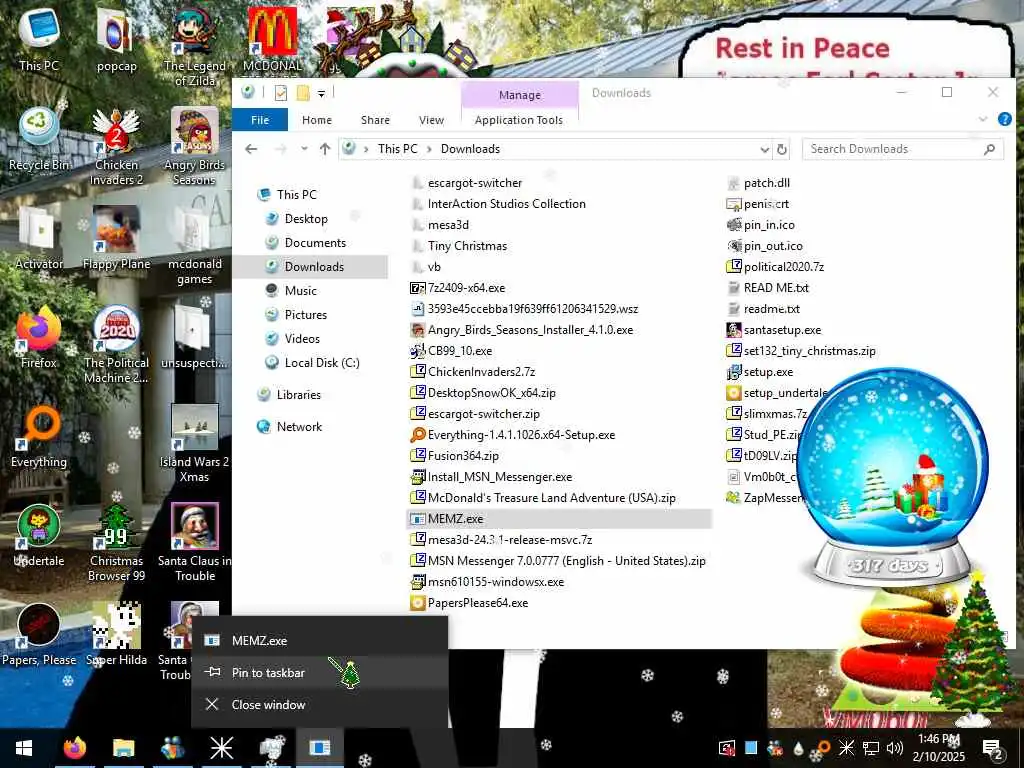Select the MEMZ.exe file
This screenshot has width=1024, height=768.
455,519
